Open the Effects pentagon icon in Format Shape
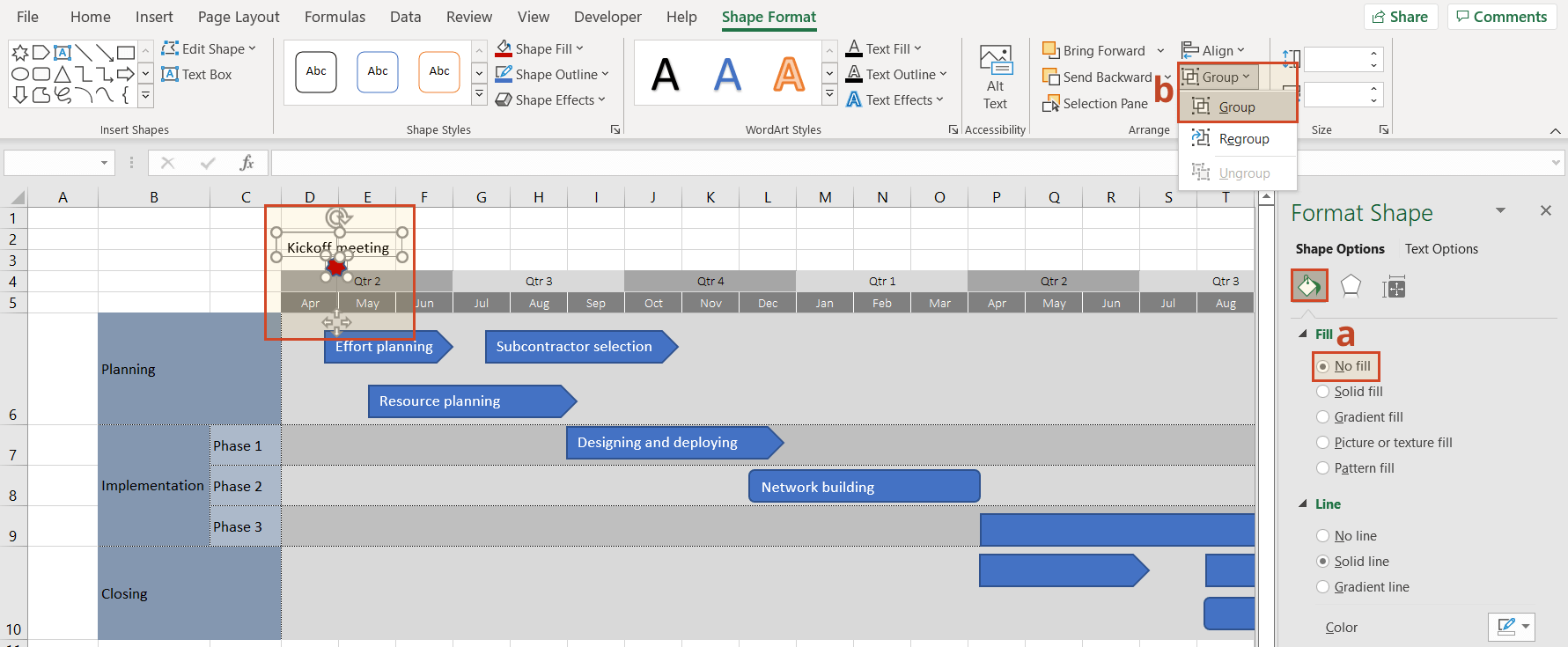 [x=1351, y=286]
